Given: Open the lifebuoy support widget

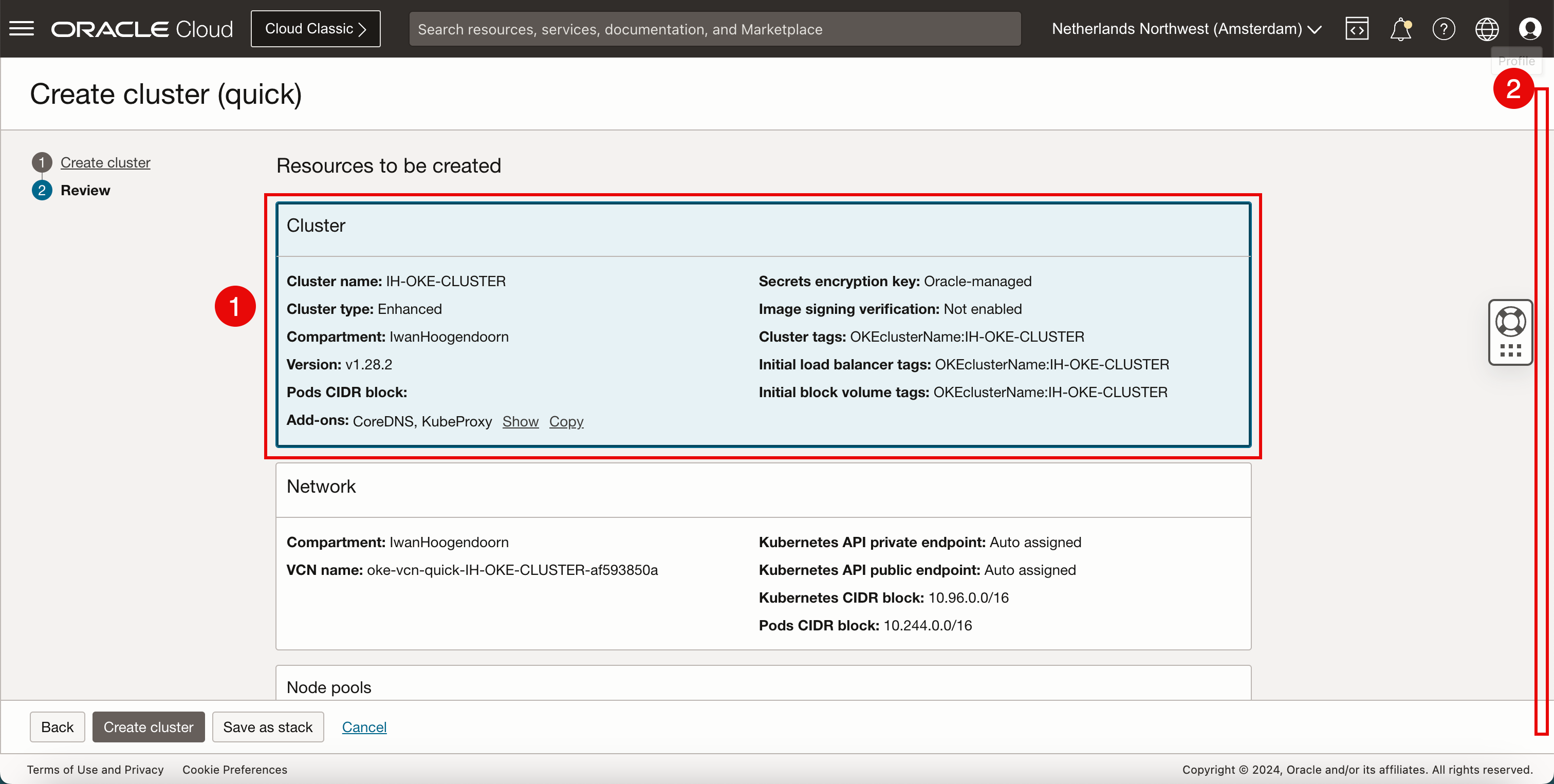Looking at the screenshot, I should click(1510, 322).
